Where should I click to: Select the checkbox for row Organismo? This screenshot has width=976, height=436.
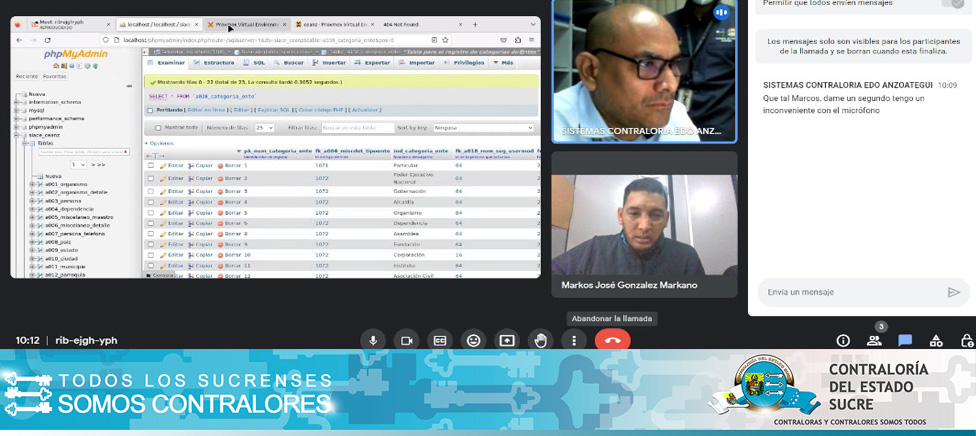coord(151,212)
